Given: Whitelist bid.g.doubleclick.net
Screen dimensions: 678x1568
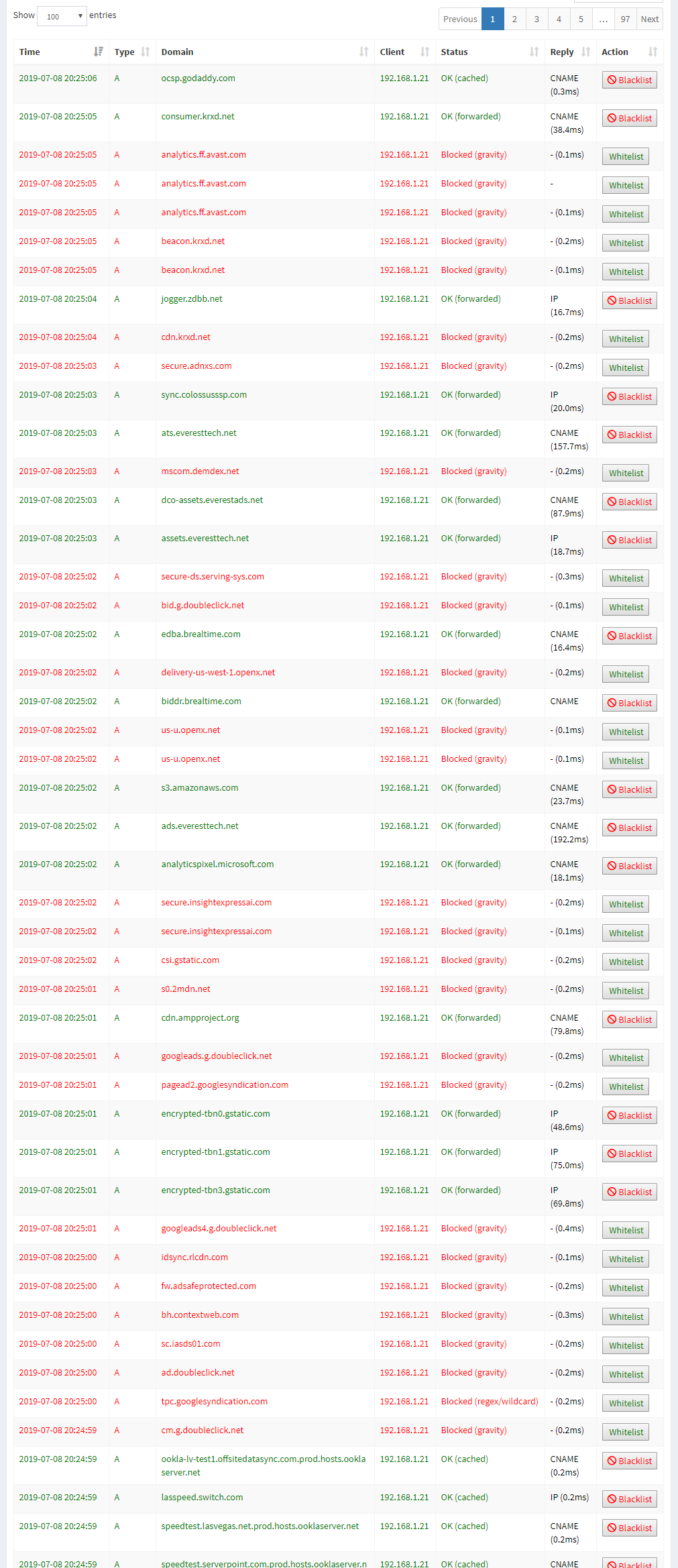Looking at the screenshot, I should [626, 607].
